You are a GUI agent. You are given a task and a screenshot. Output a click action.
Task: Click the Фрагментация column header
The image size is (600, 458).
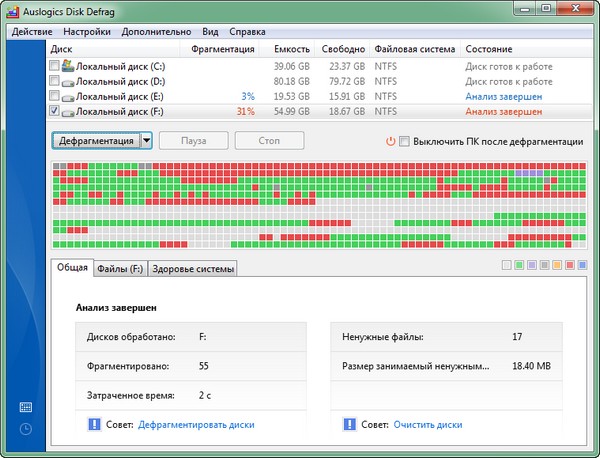pos(221,49)
